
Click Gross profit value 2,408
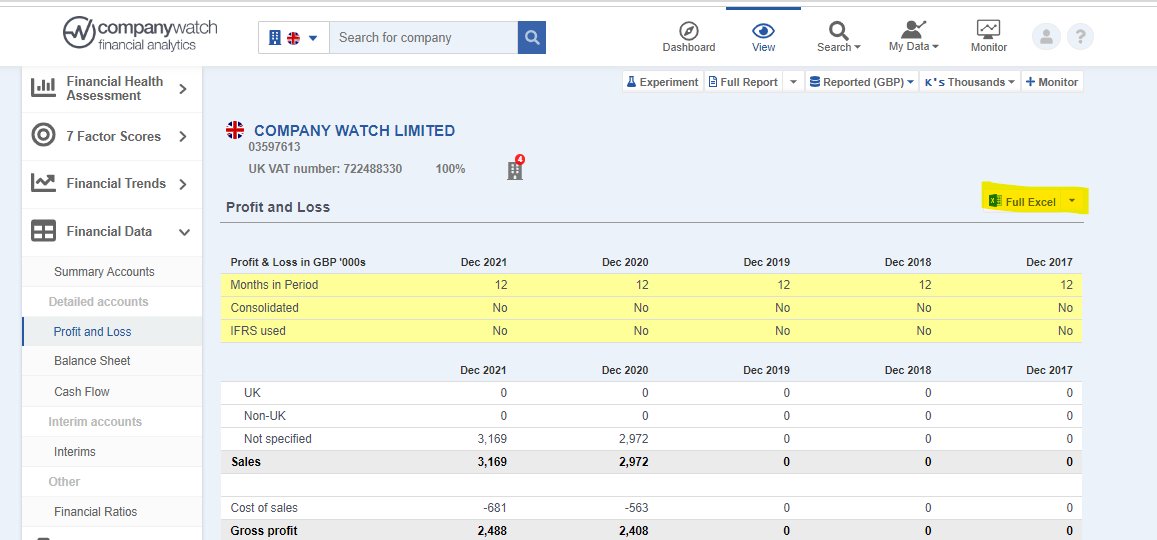[x=634, y=530]
